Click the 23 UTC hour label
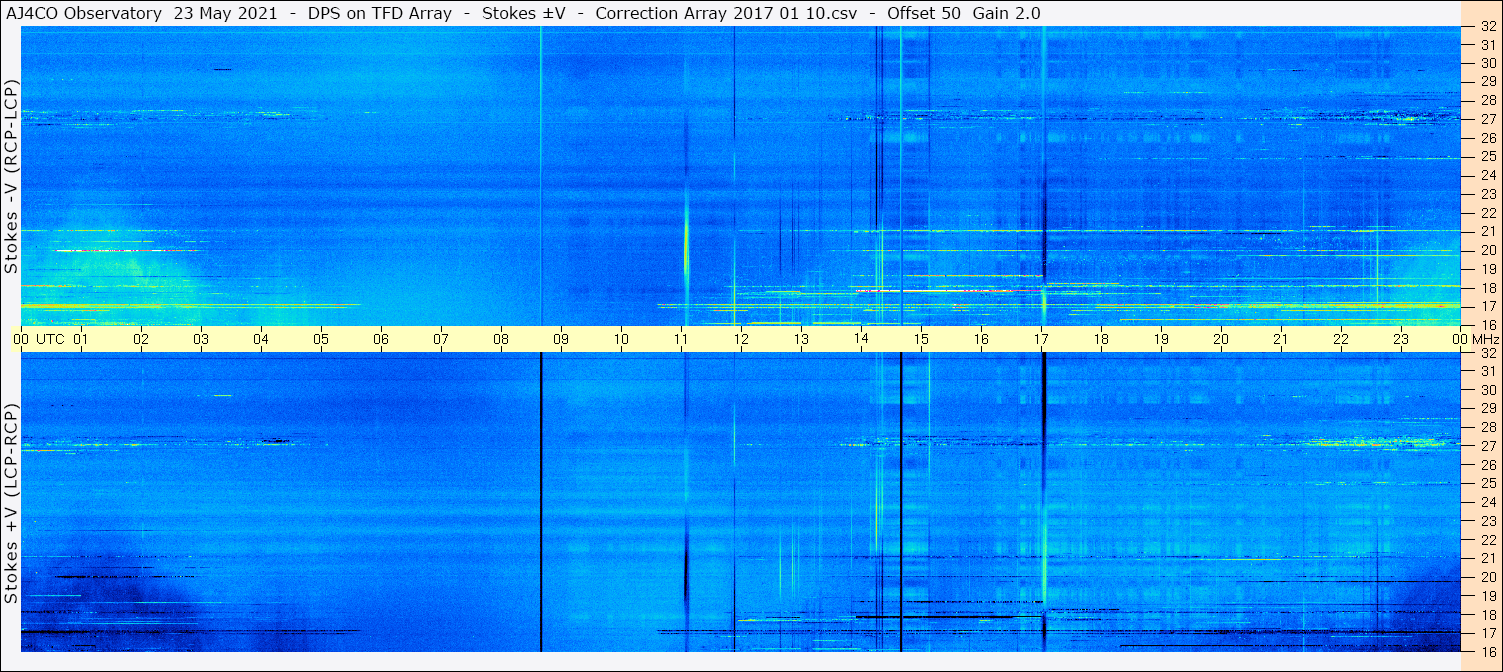Viewport: 1503px width, 672px height. [x=1401, y=339]
